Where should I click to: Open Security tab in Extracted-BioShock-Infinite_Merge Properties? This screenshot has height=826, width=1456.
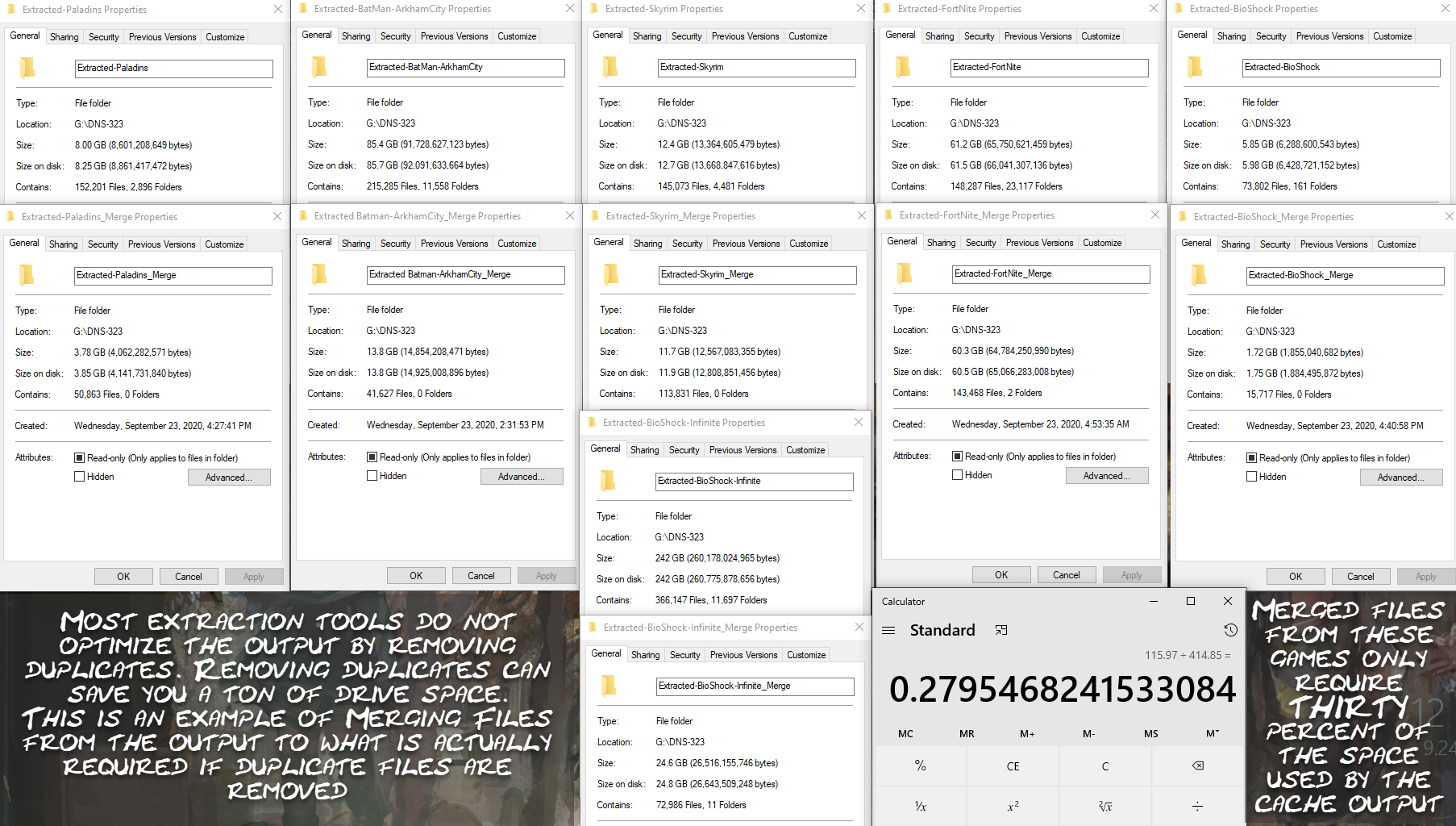[684, 655]
